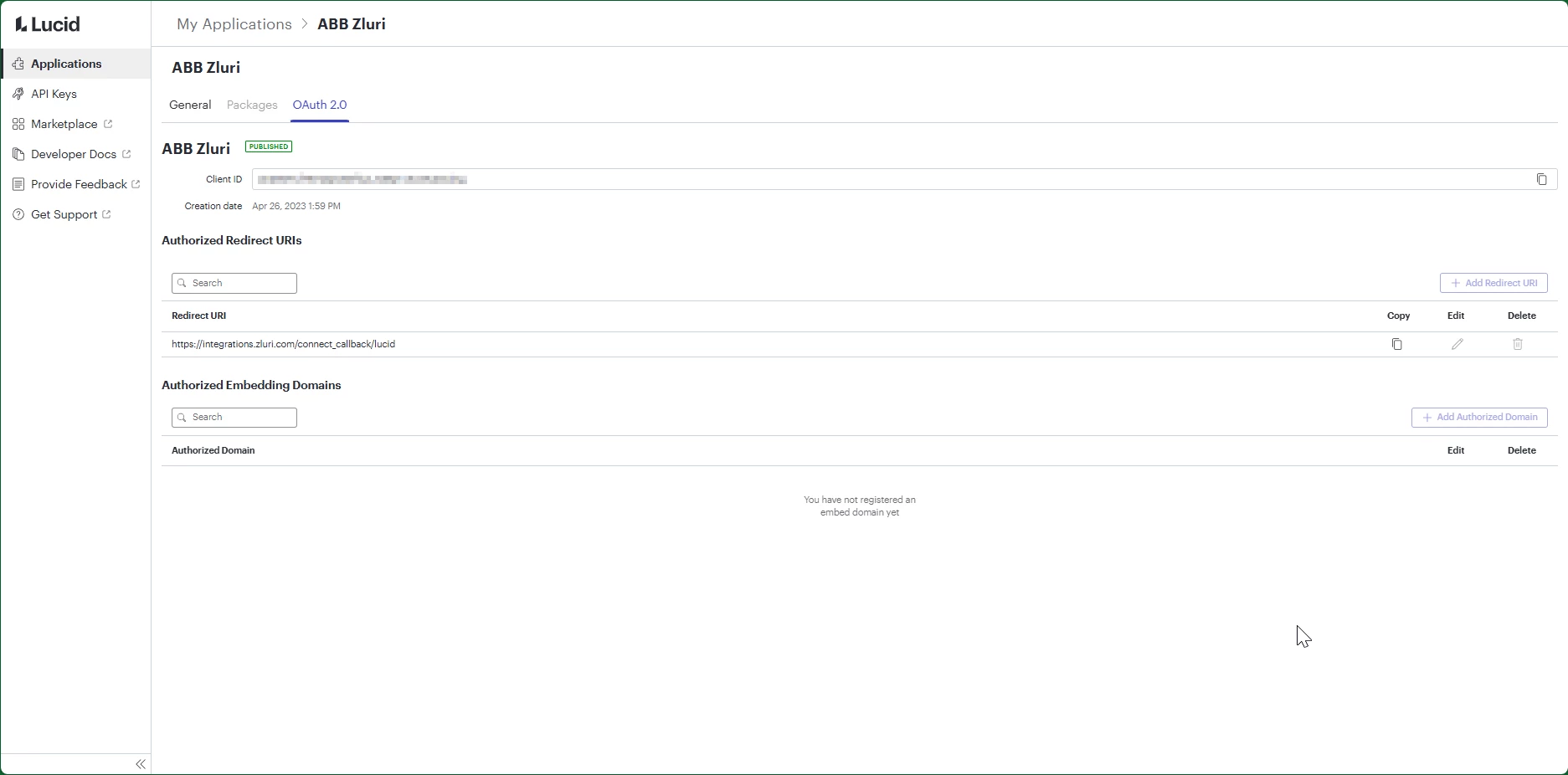The height and width of the screenshot is (775, 1568).
Task: Click the Get Support external link icon
Action: pos(106,214)
